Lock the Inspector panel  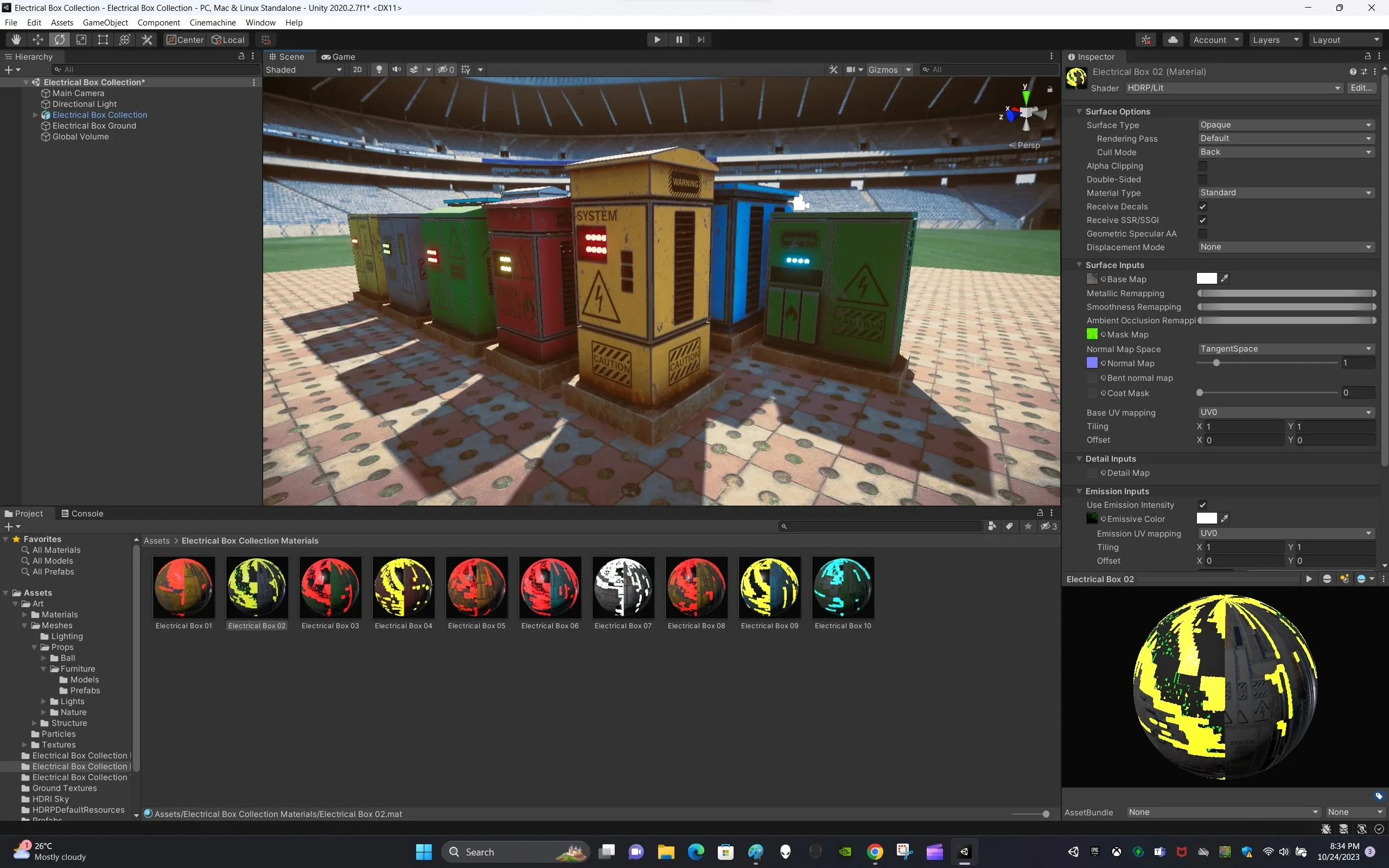[x=1368, y=56]
